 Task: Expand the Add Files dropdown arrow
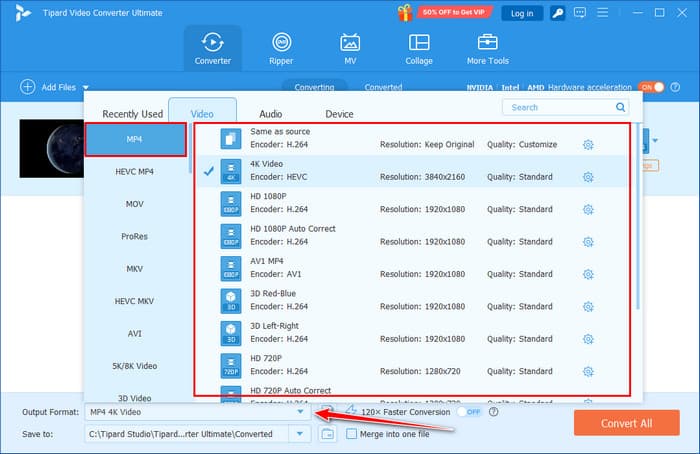86,87
